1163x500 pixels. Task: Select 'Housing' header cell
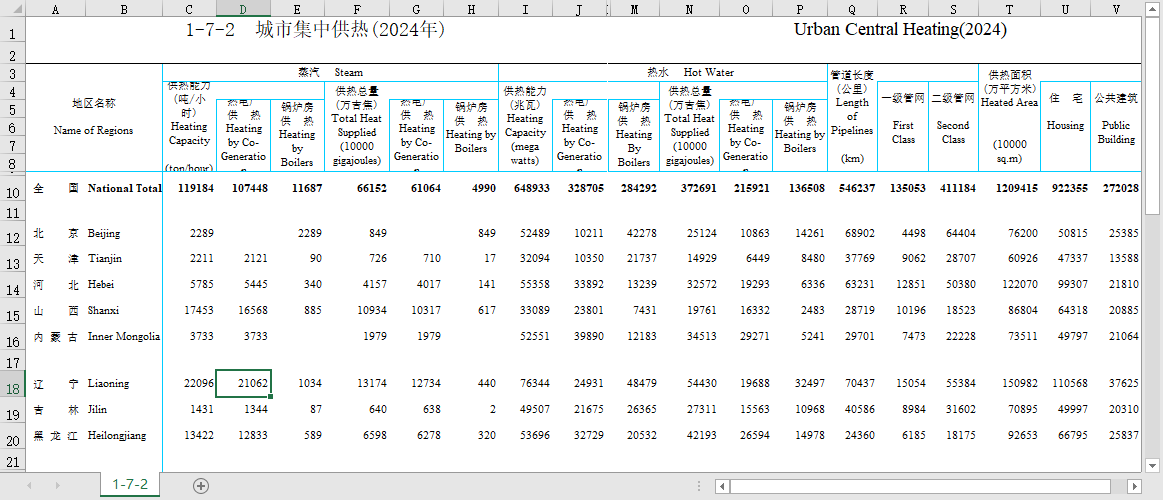1065,126
